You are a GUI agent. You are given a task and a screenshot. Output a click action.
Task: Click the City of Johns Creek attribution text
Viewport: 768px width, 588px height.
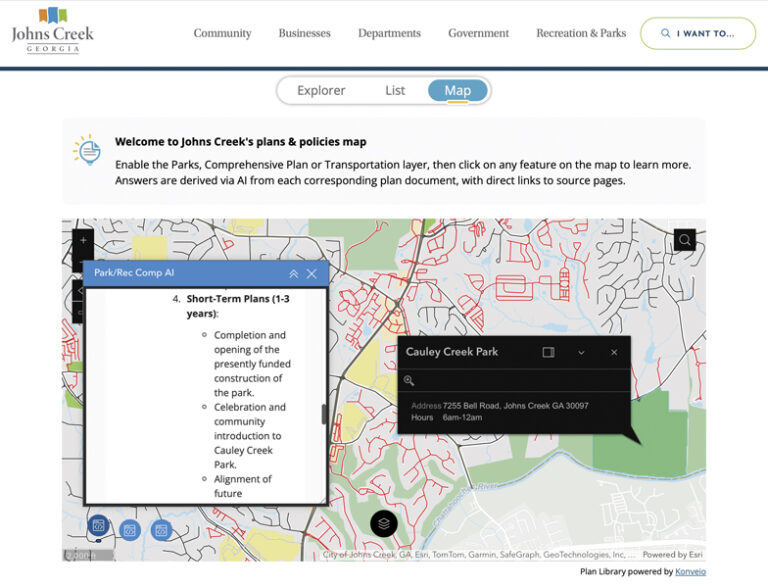pyautogui.click(x=480, y=555)
